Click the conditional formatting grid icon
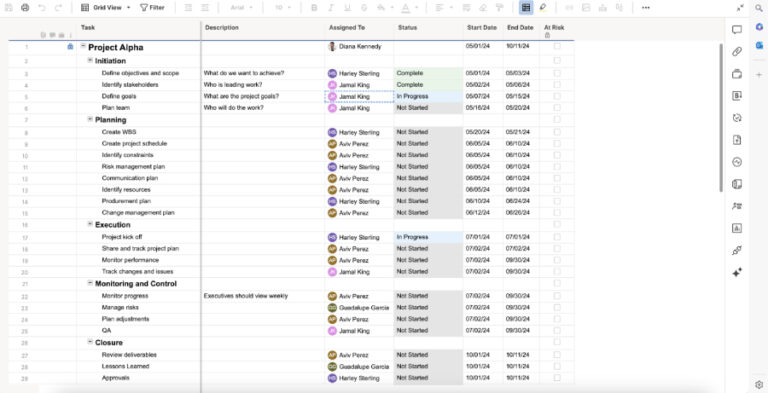Image resolution: width=768 pixels, height=393 pixels. 526,8
